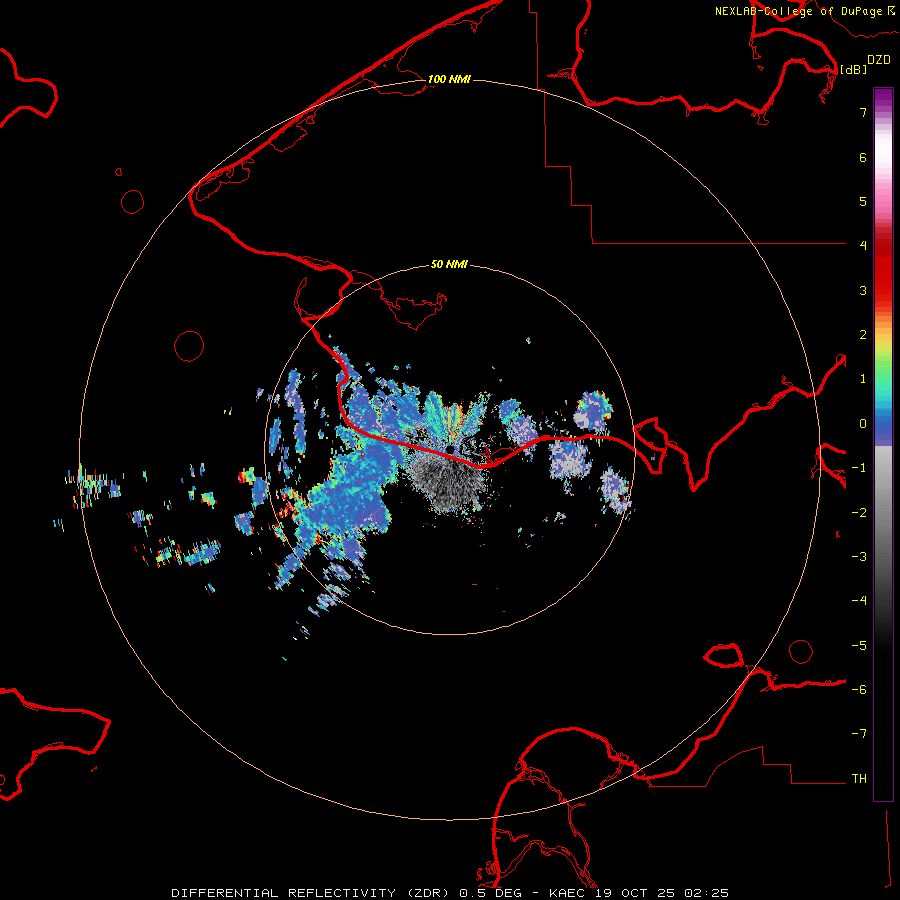This screenshot has height=900, width=900.
Task: Click the -4 dB scale tick label
Action: coord(859,601)
